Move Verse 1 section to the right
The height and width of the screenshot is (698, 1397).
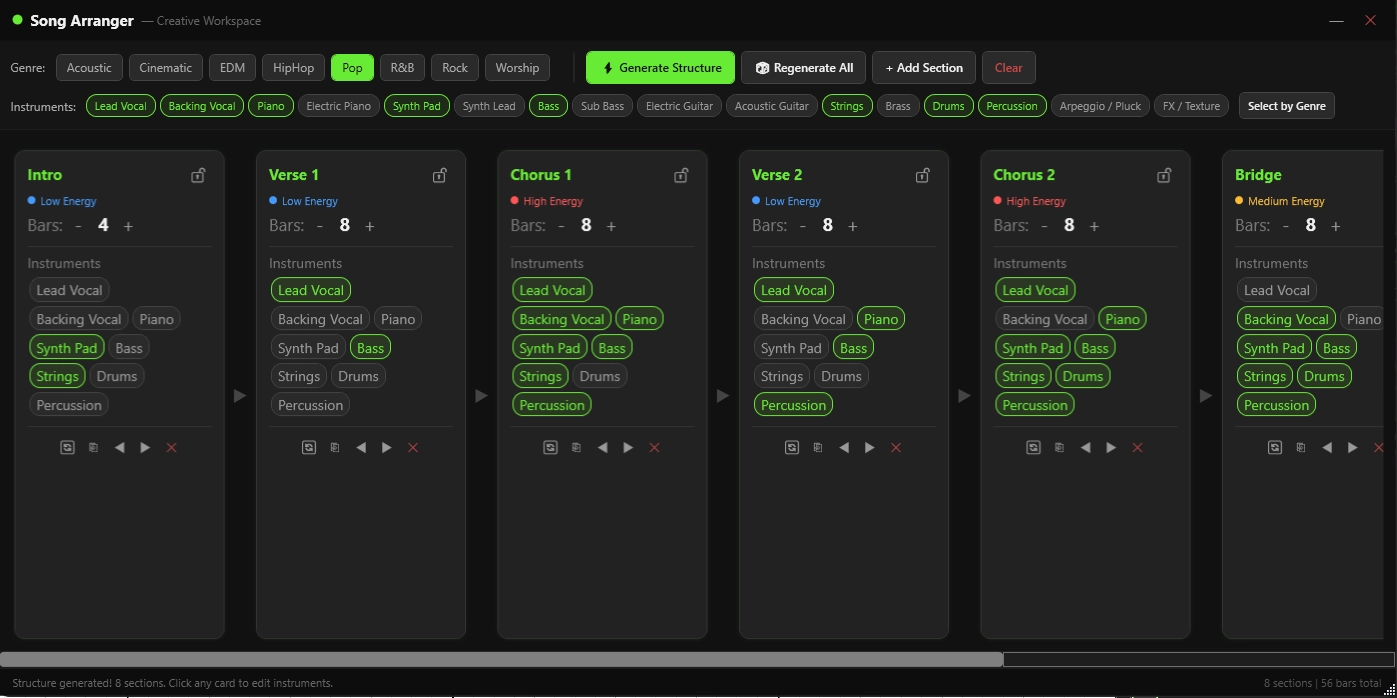[x=387, y=447]
